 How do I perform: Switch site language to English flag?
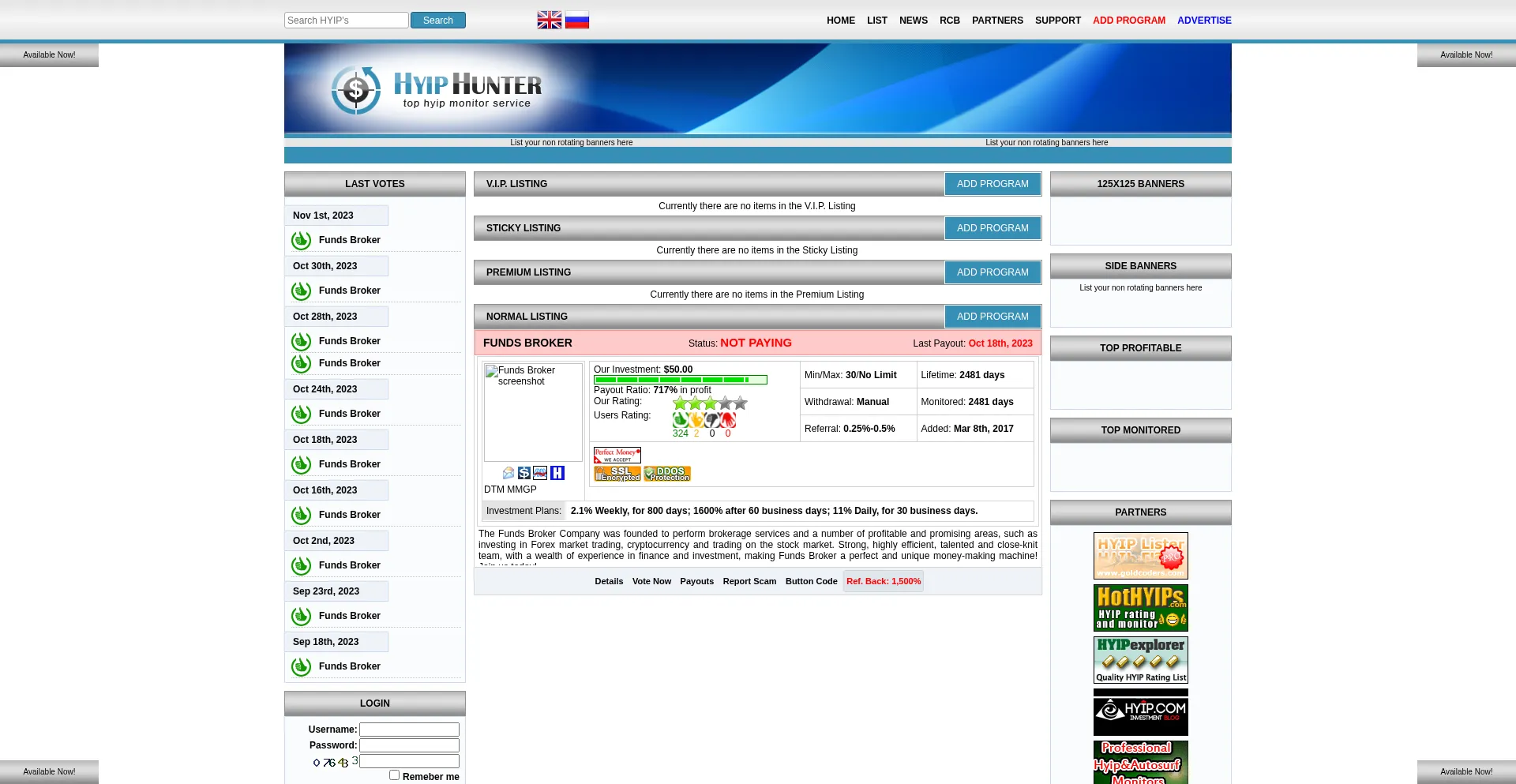(550, 20)
